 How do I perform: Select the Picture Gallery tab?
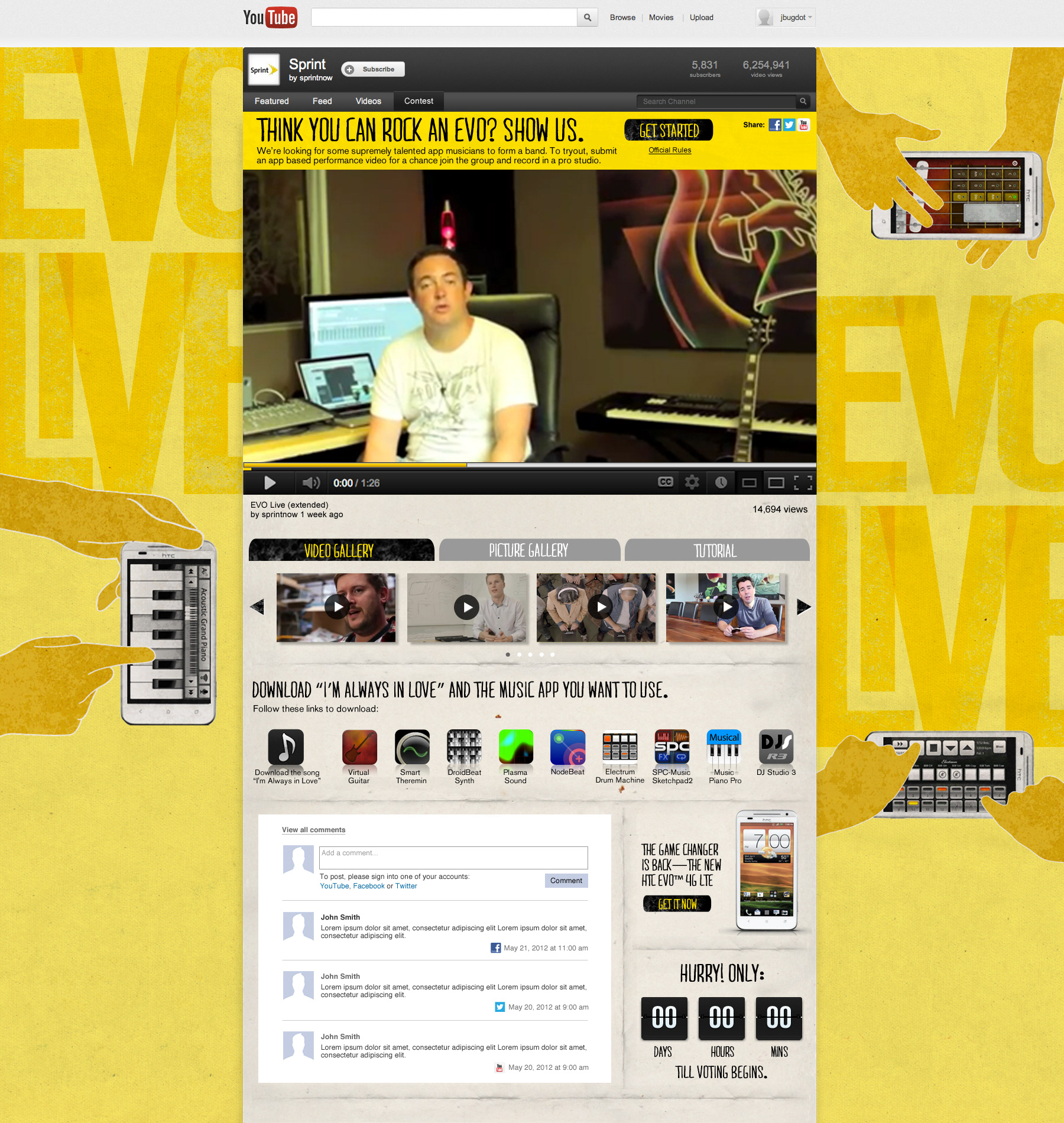[x=529, y=550]
